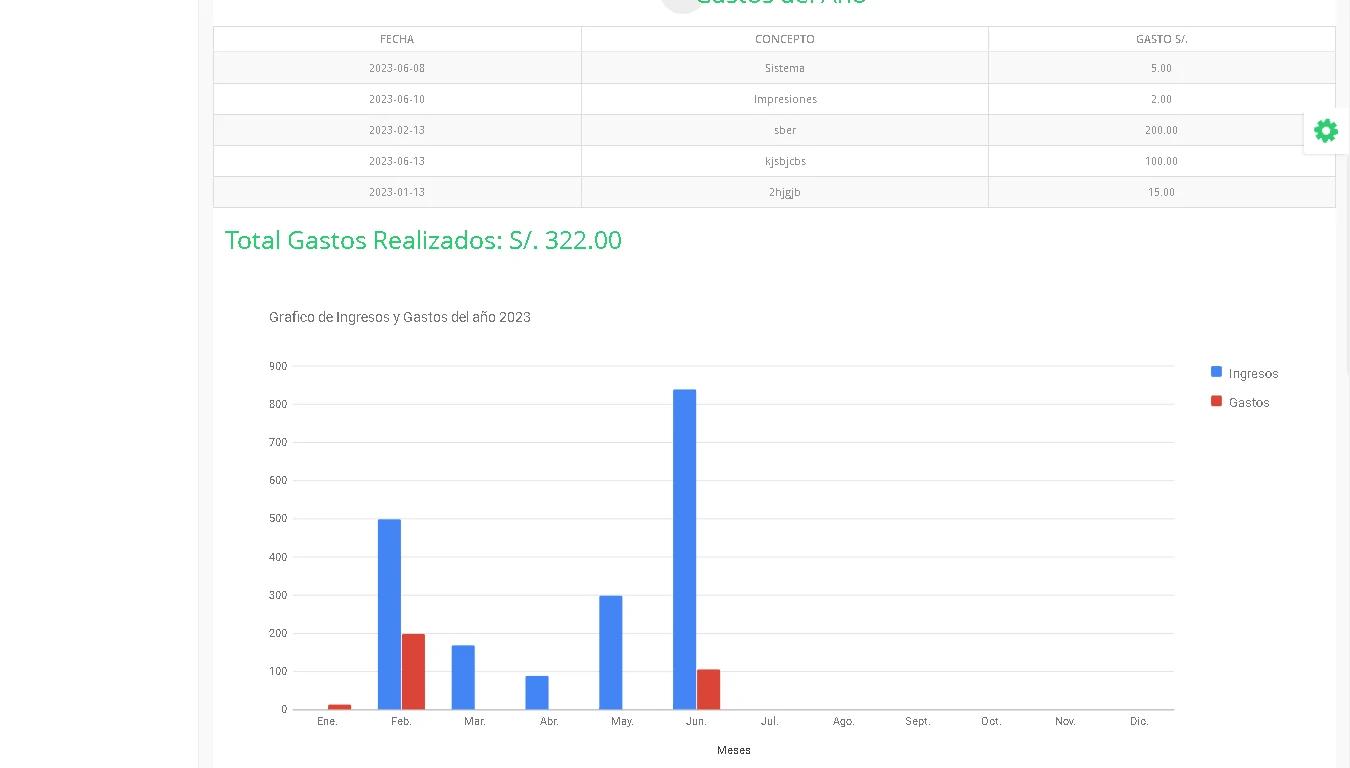Click the red Gastos legend color square

pyautogui.click(x=1216, y=401)
